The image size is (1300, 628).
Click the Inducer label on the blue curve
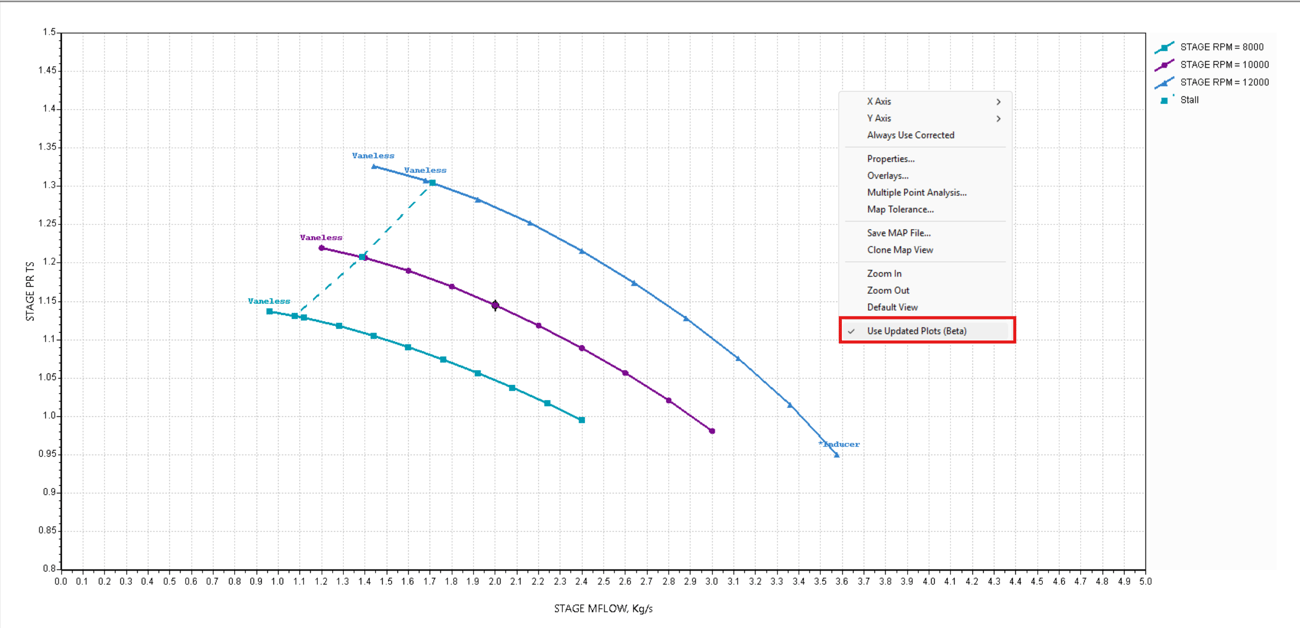tap(840, 444)
